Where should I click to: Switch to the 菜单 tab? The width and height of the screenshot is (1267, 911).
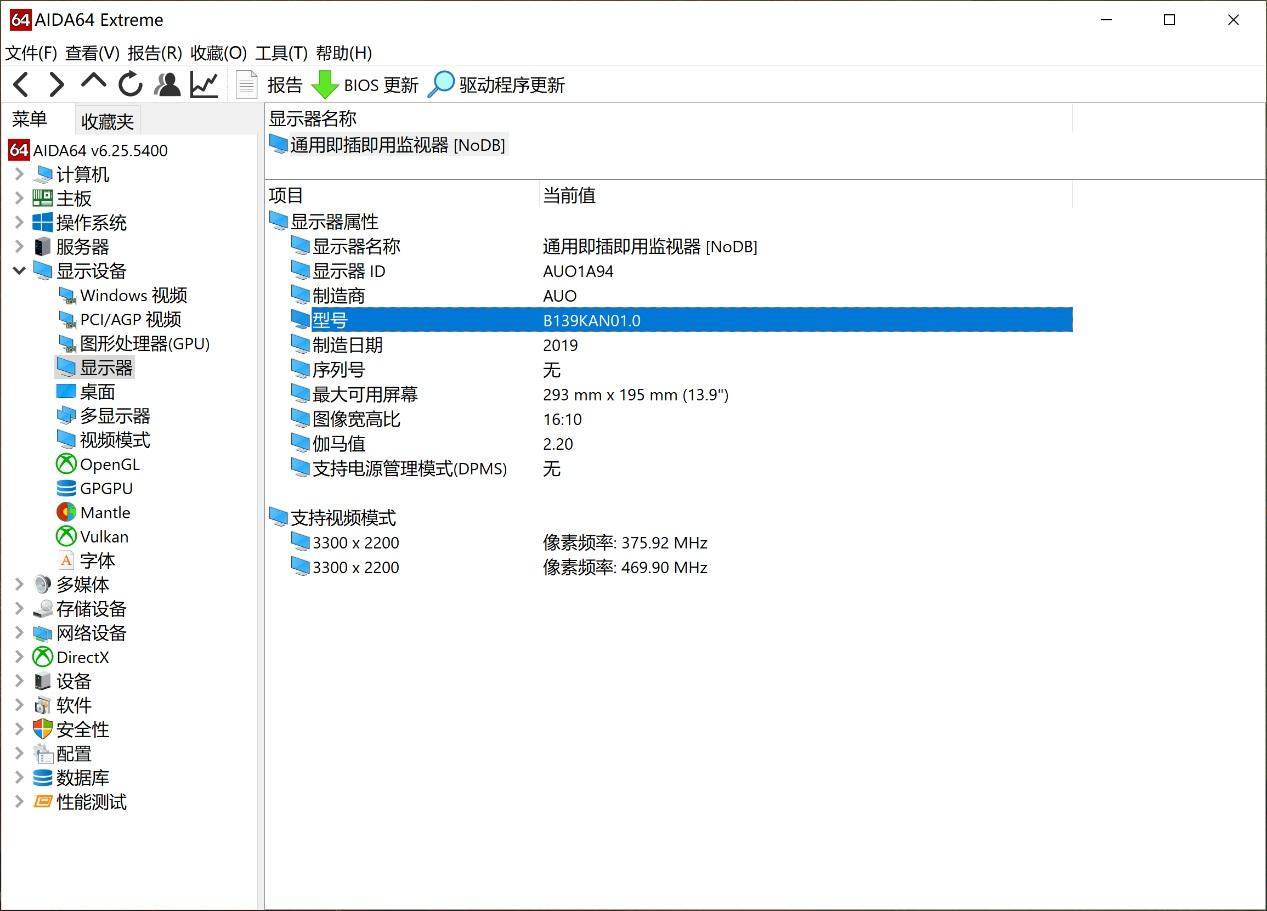pos(30,120)
